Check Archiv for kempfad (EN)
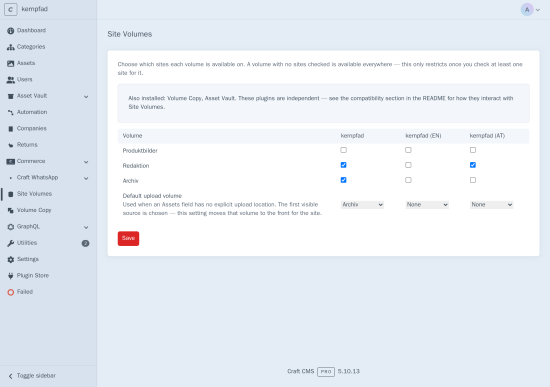This screenshot has height=387, width=550. (x=408, y=180)
